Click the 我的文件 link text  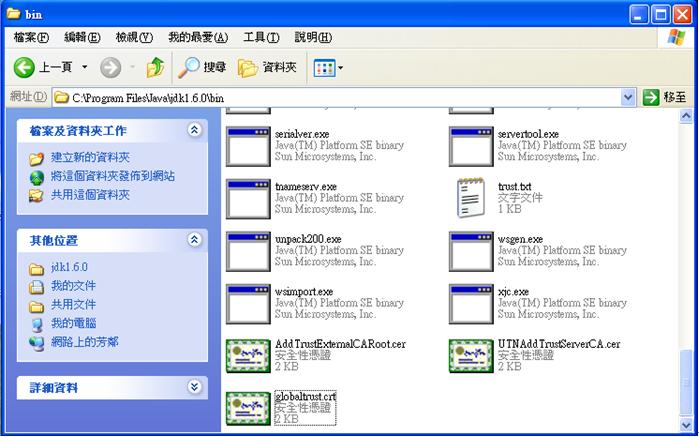[x=73, y=285]
